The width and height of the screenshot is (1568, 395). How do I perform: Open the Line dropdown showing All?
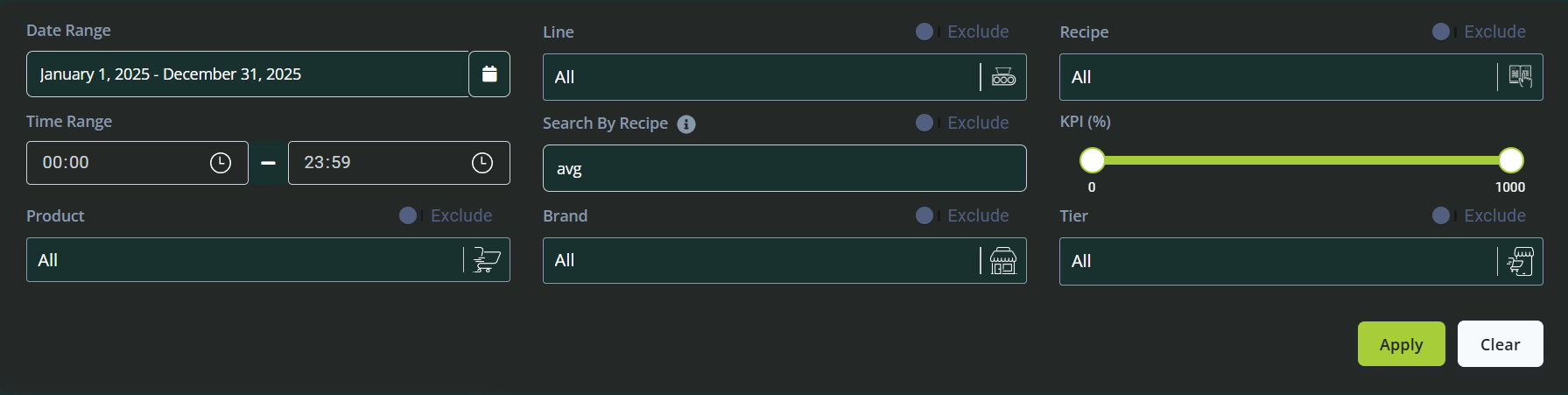[762, 77]
